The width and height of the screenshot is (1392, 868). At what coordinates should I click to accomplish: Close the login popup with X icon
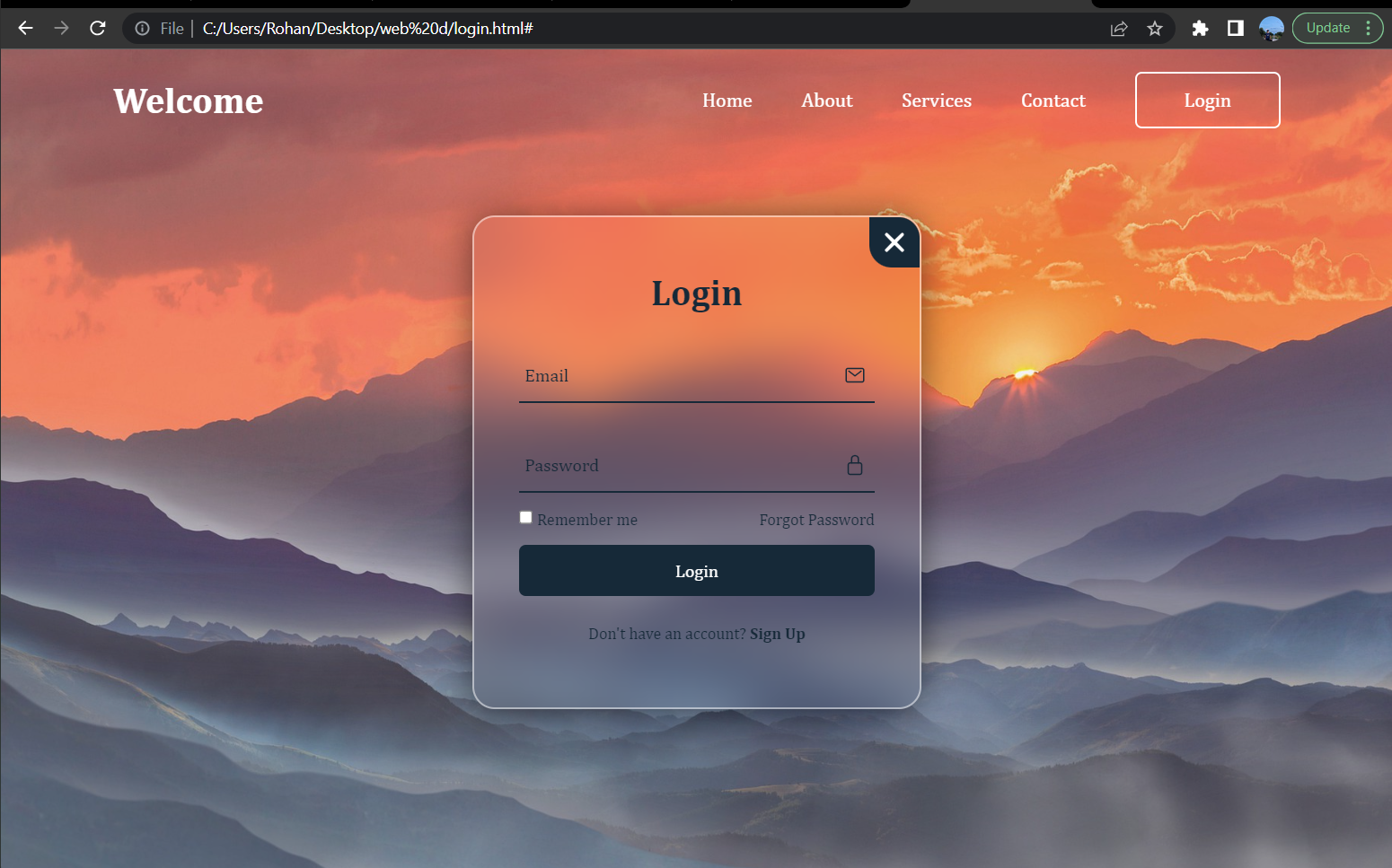point(894,242)
